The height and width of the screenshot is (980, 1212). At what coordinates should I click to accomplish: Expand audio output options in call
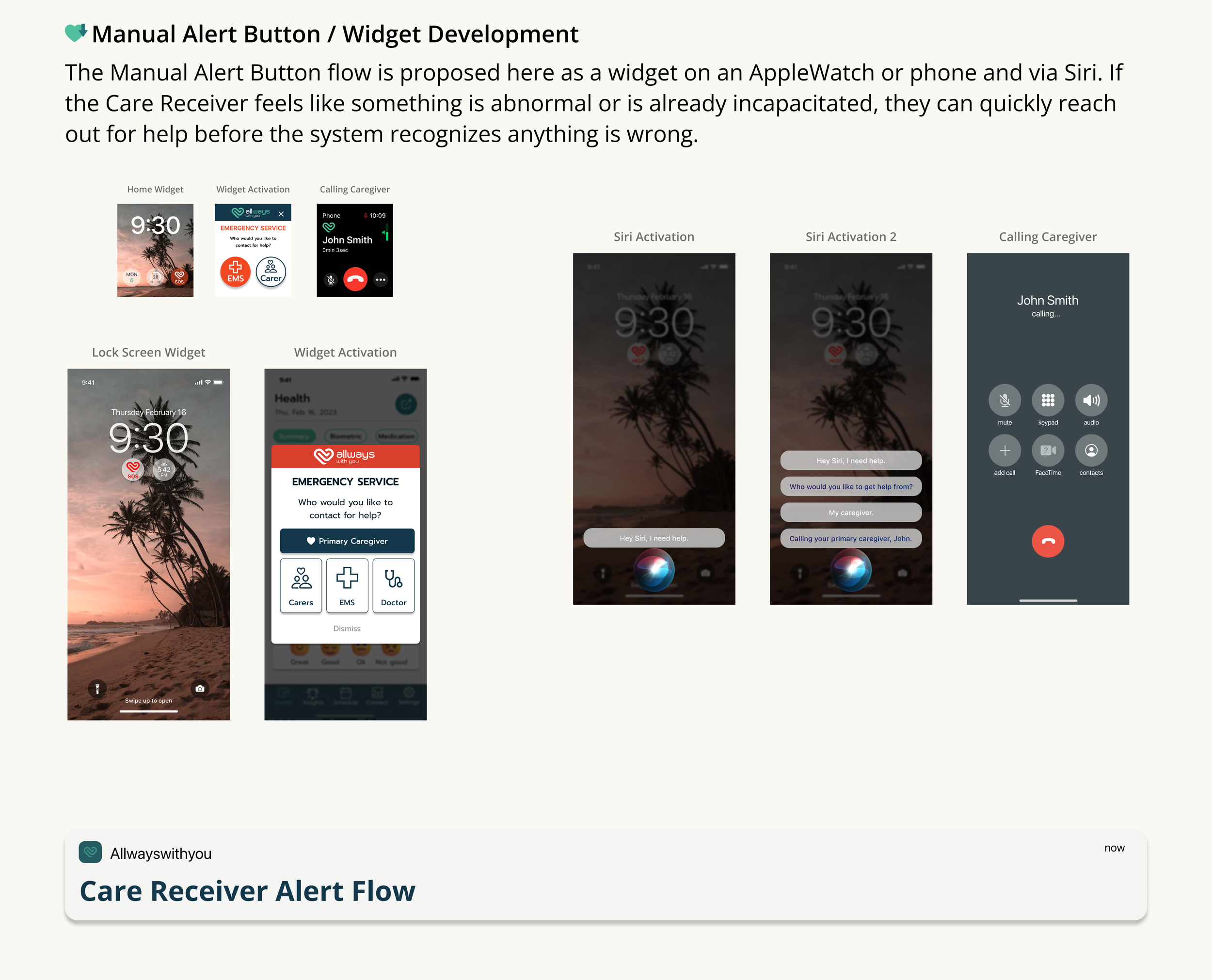click(1091, 401)
